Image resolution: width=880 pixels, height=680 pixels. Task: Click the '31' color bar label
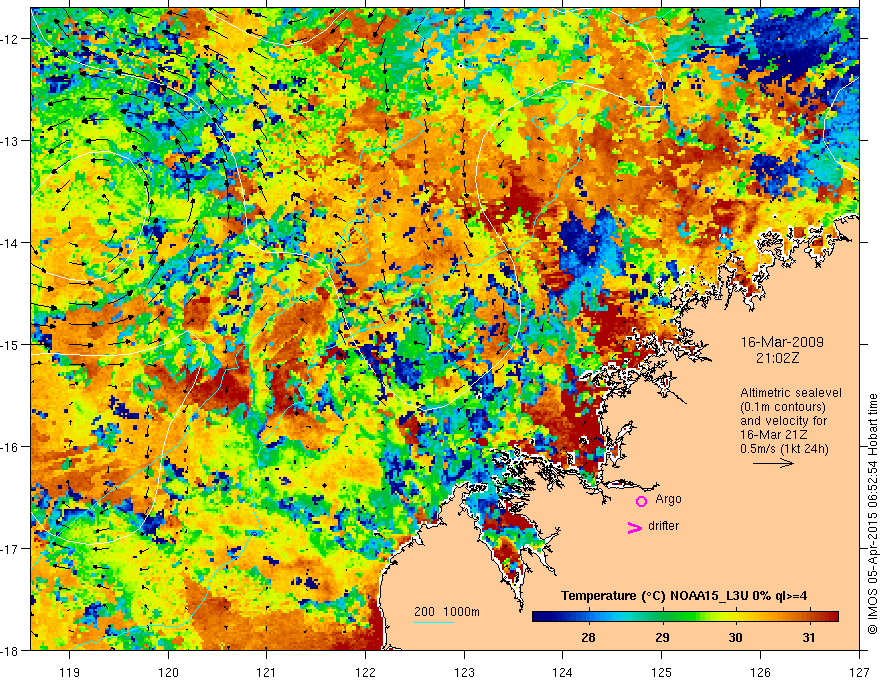pyautogui.click(x=808, y=637)
